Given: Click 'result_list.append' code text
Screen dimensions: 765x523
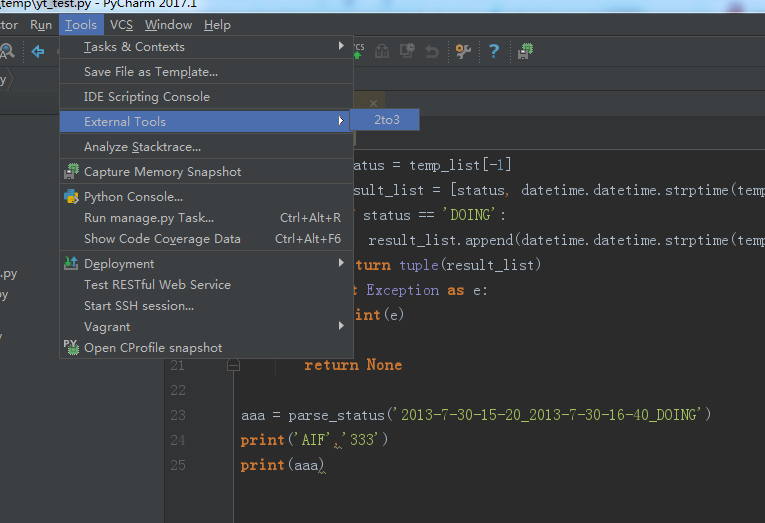Looking at the screenshot, I should pyautogui.click(x=441, y=240).
